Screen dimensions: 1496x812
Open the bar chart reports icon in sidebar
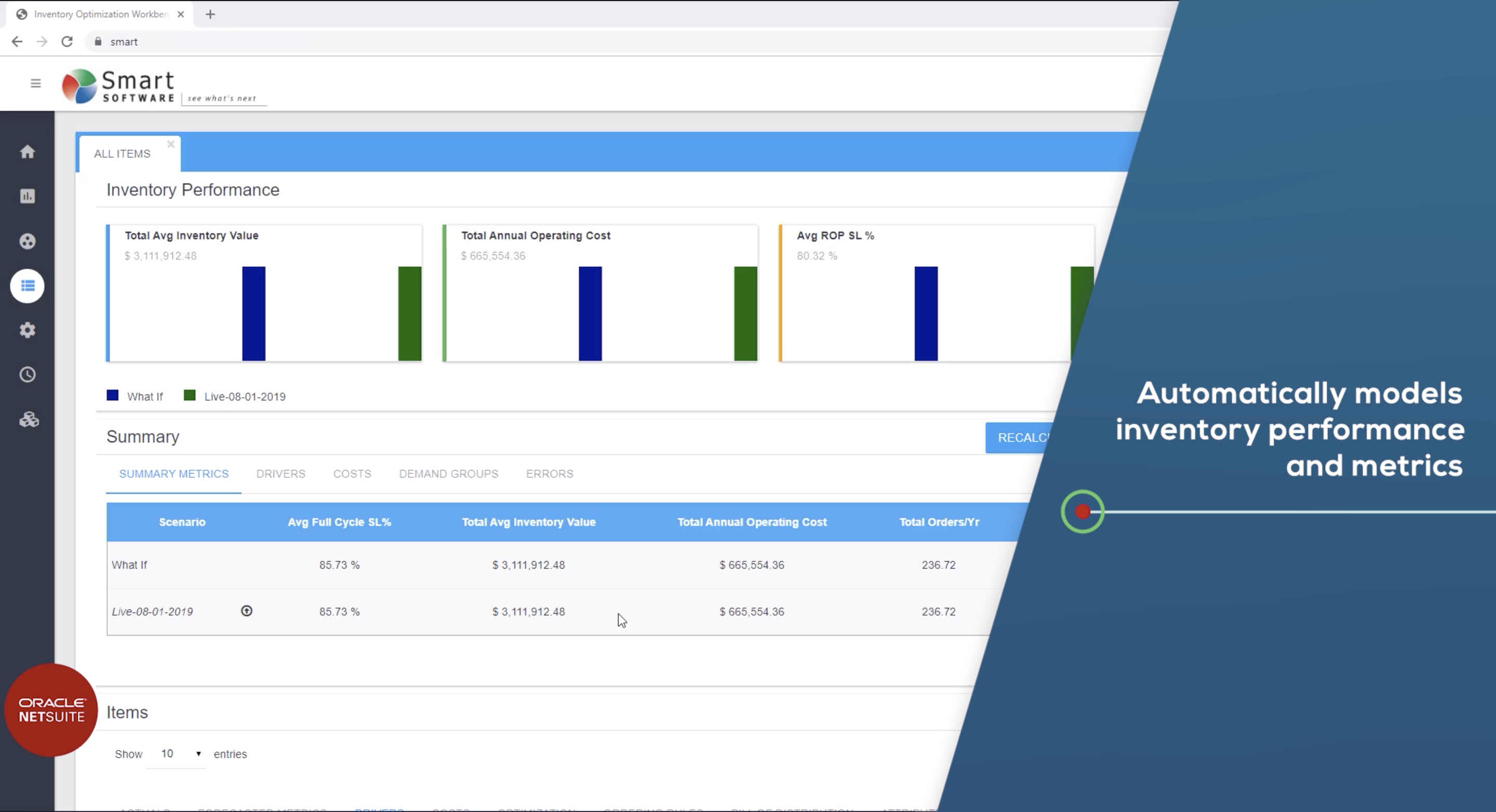coord(26,196)
